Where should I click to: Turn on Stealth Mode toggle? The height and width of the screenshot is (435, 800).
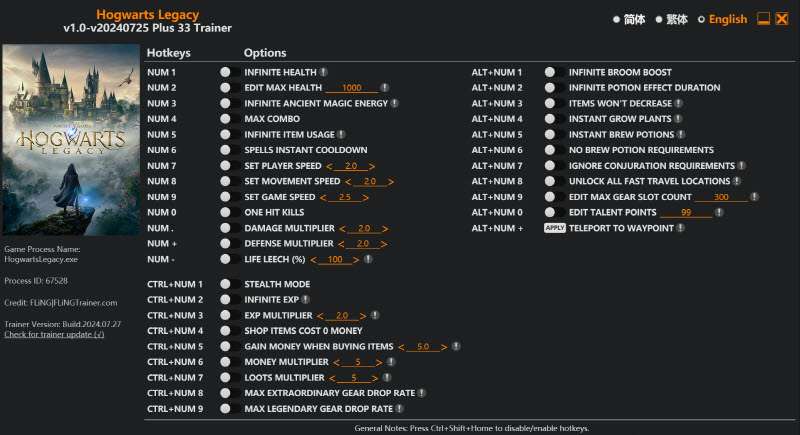(225, 284)
